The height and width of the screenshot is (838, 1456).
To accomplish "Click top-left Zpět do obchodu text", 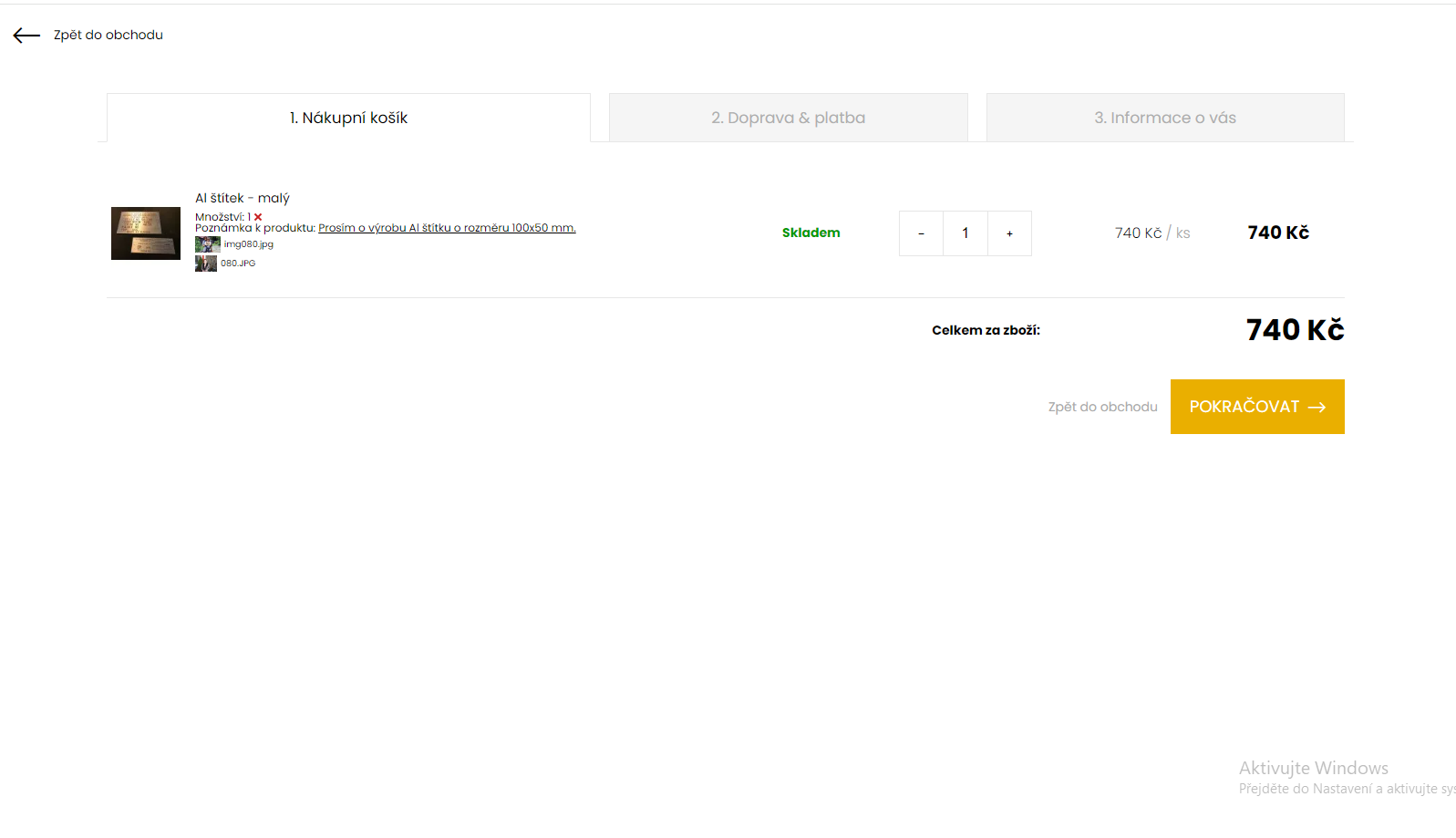I will click(108, 35).
